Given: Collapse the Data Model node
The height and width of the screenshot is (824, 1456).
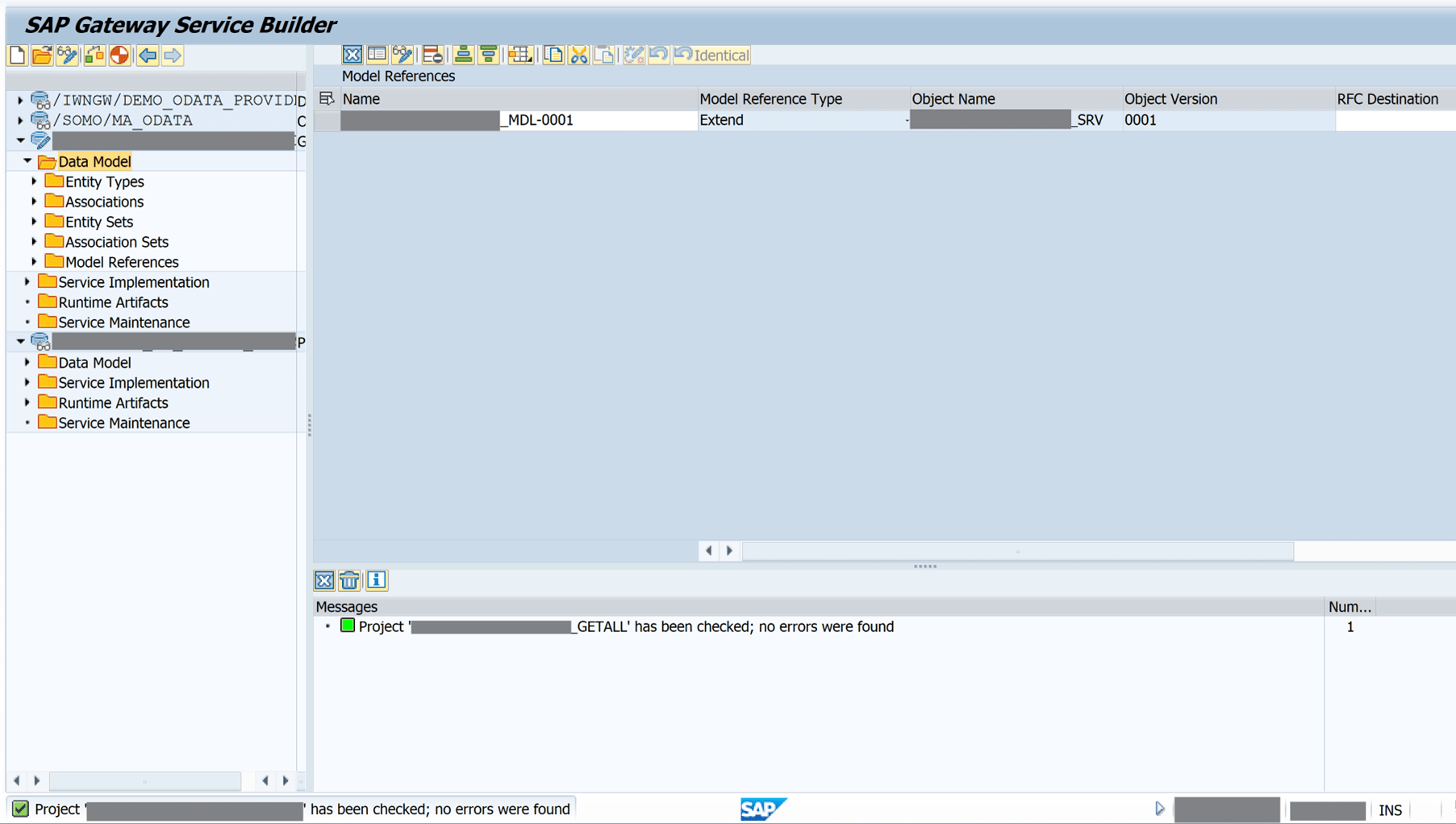Looking at the screenshot, I should [27, 160].
